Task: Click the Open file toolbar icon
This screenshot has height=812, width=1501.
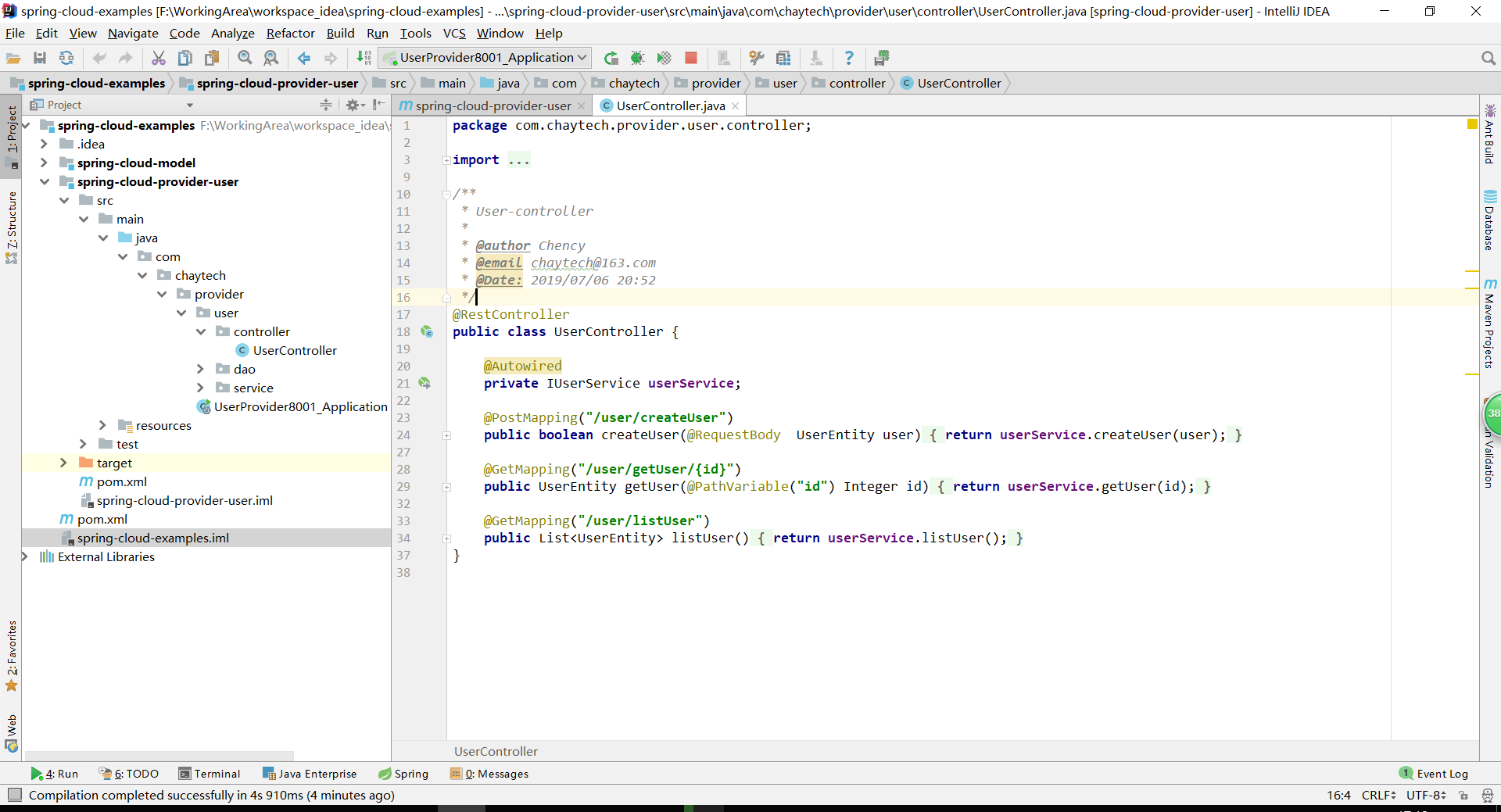Action: click(x=13, y=58)
